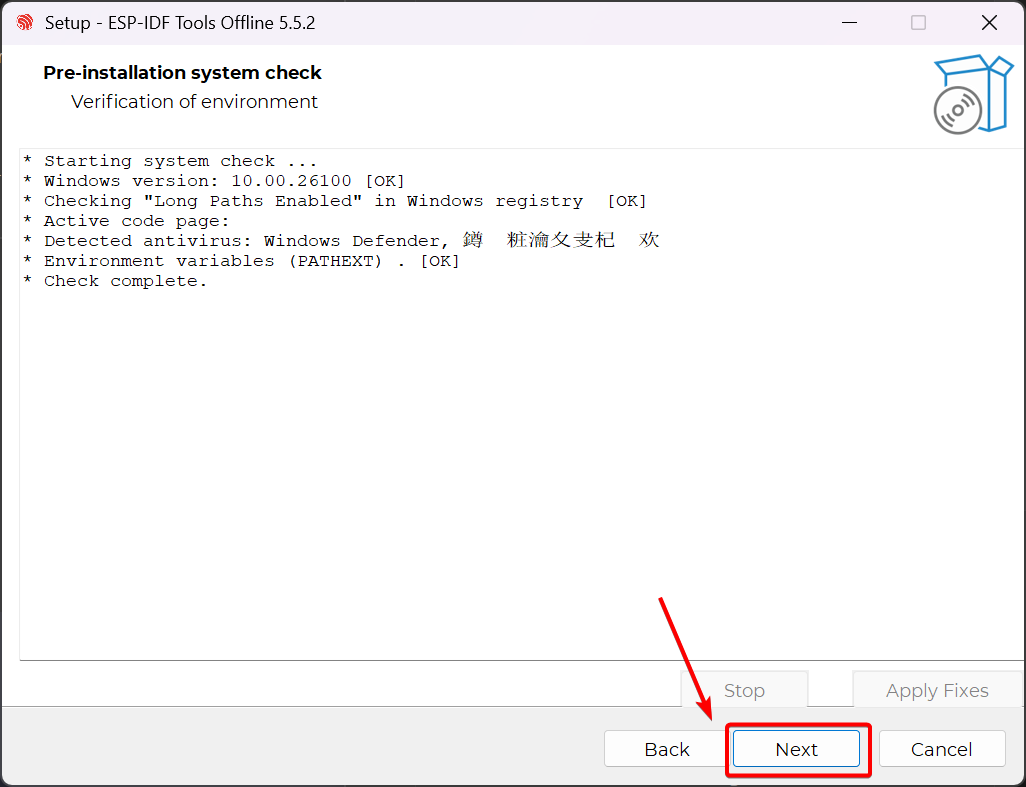Click the 'Long Paths Enabled' log entry

(335, 201)
